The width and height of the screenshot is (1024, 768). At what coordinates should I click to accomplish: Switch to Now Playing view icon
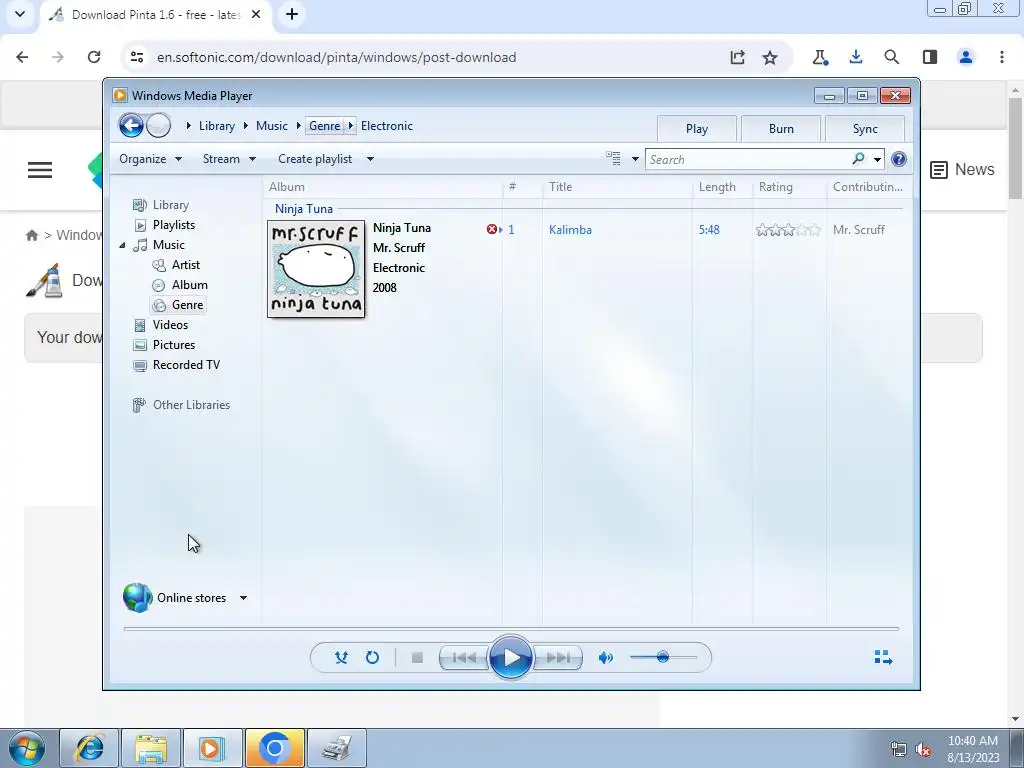click(884, 657)
